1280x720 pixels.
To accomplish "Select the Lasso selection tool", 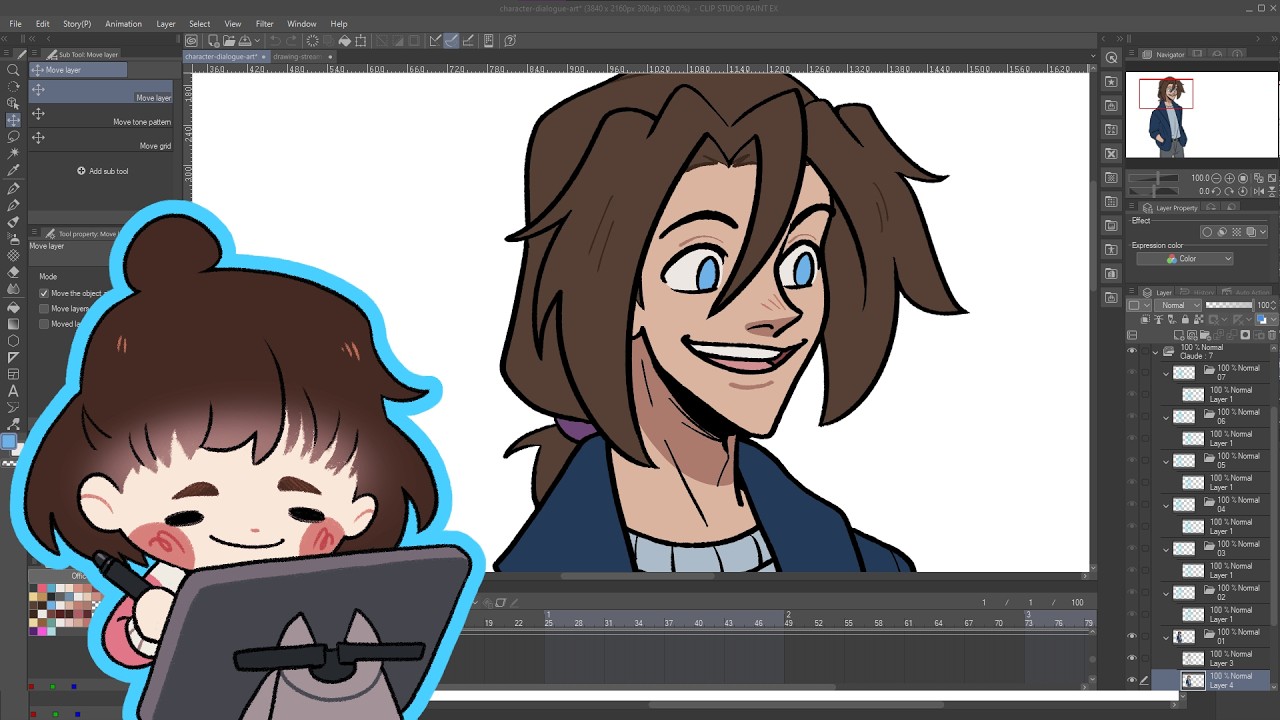I will tap(13, 137).
